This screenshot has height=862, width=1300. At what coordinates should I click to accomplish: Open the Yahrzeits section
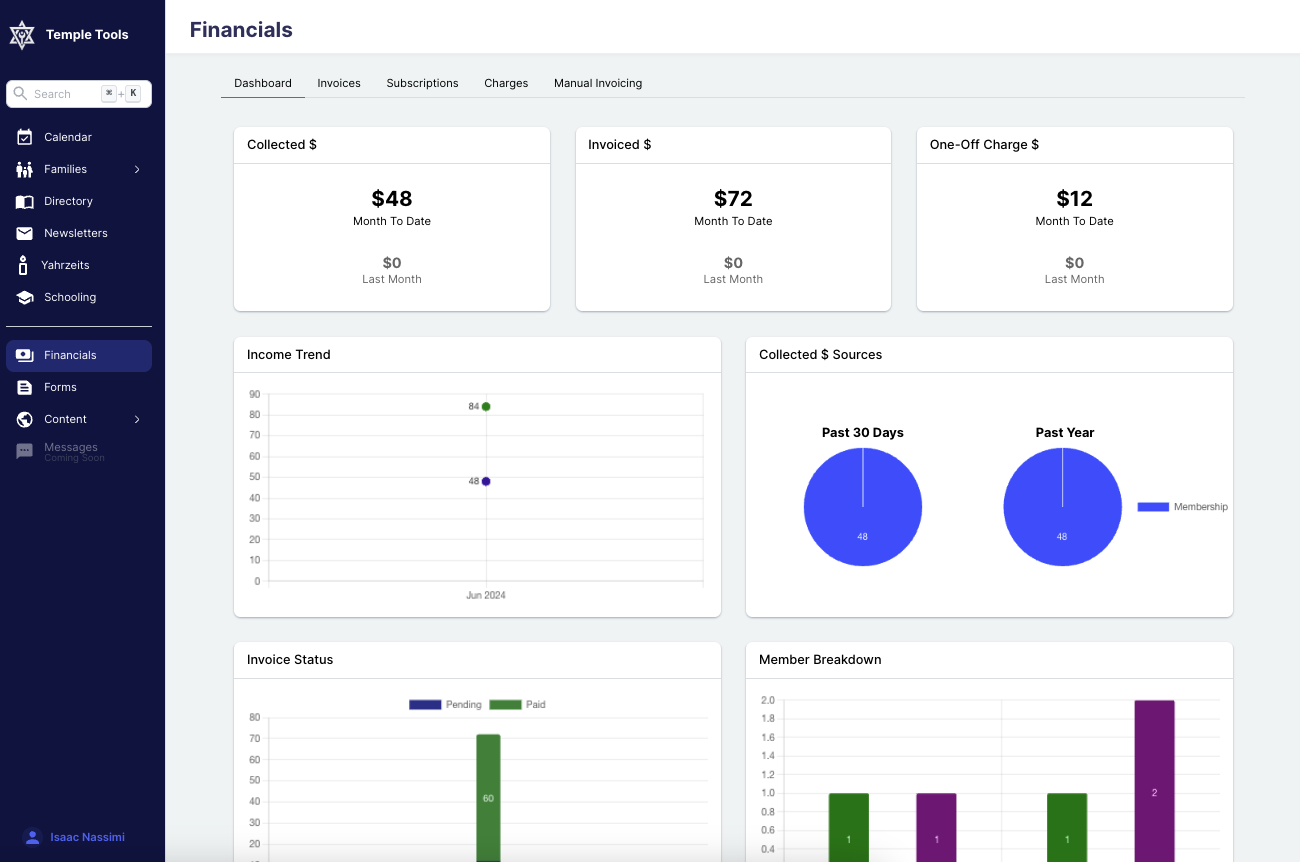25,265
